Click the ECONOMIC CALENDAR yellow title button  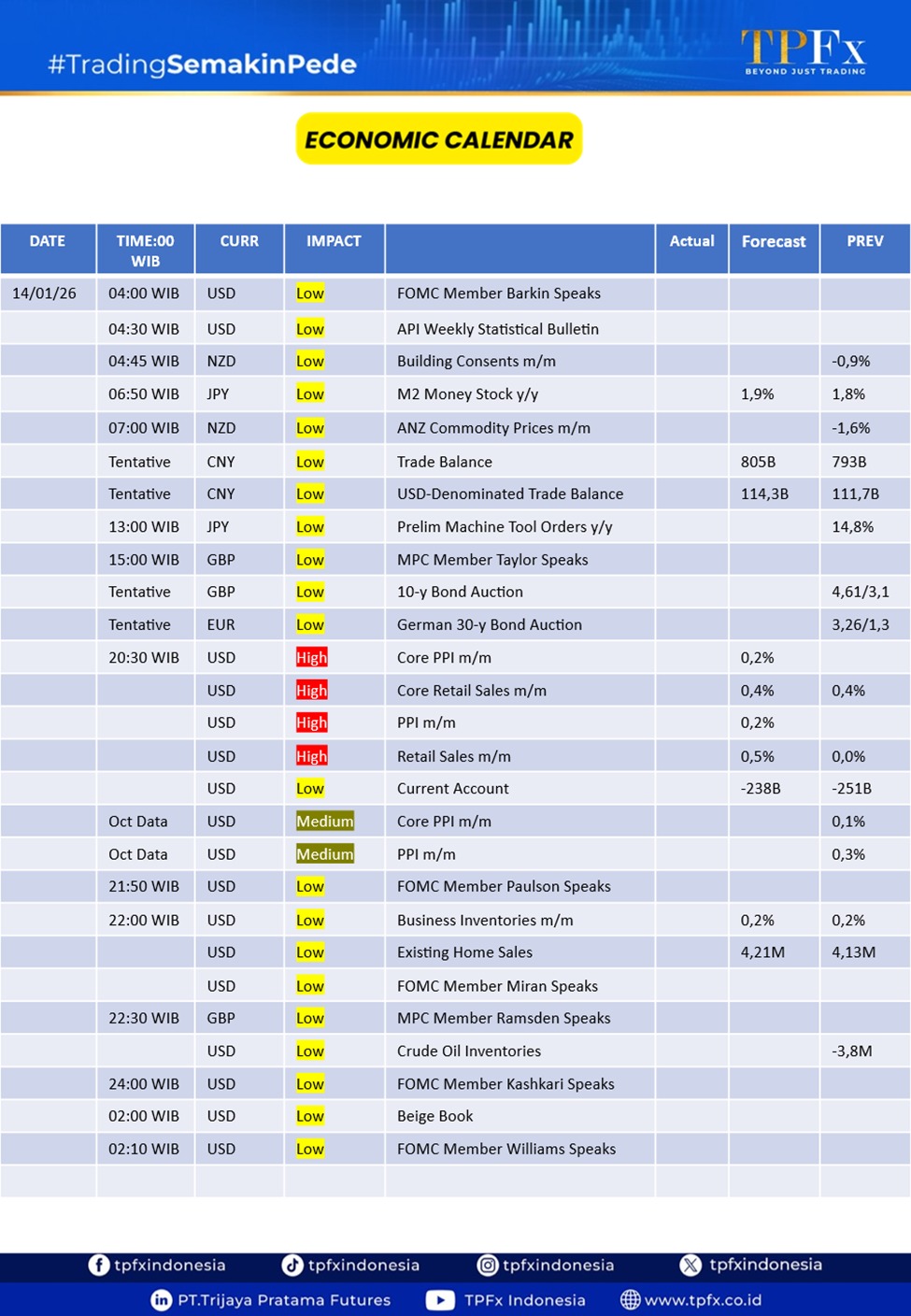click(439, 139)
